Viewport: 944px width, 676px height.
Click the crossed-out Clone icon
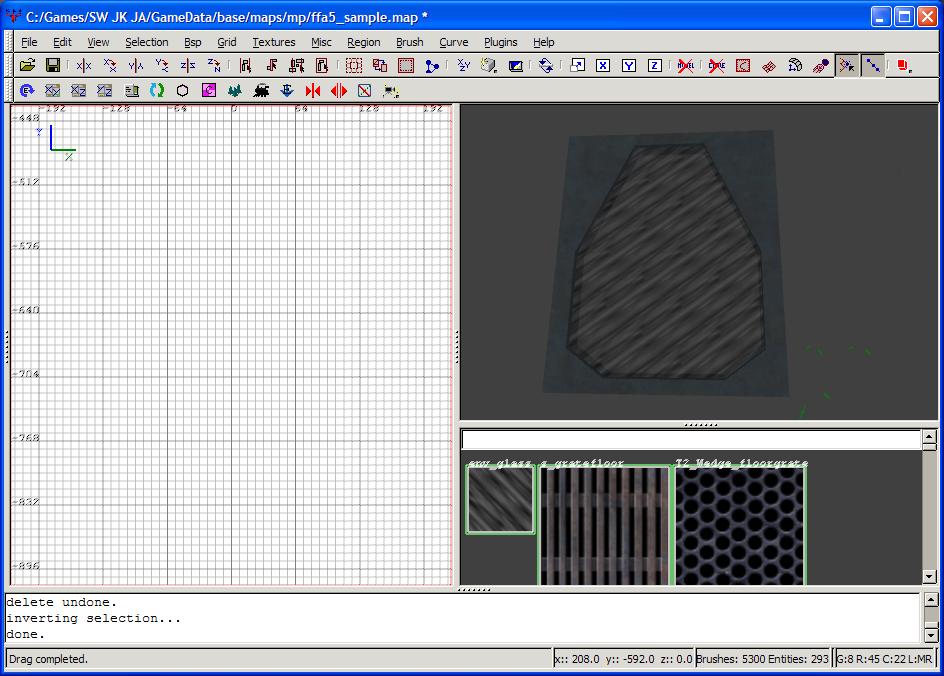click(x=716, y=65)
